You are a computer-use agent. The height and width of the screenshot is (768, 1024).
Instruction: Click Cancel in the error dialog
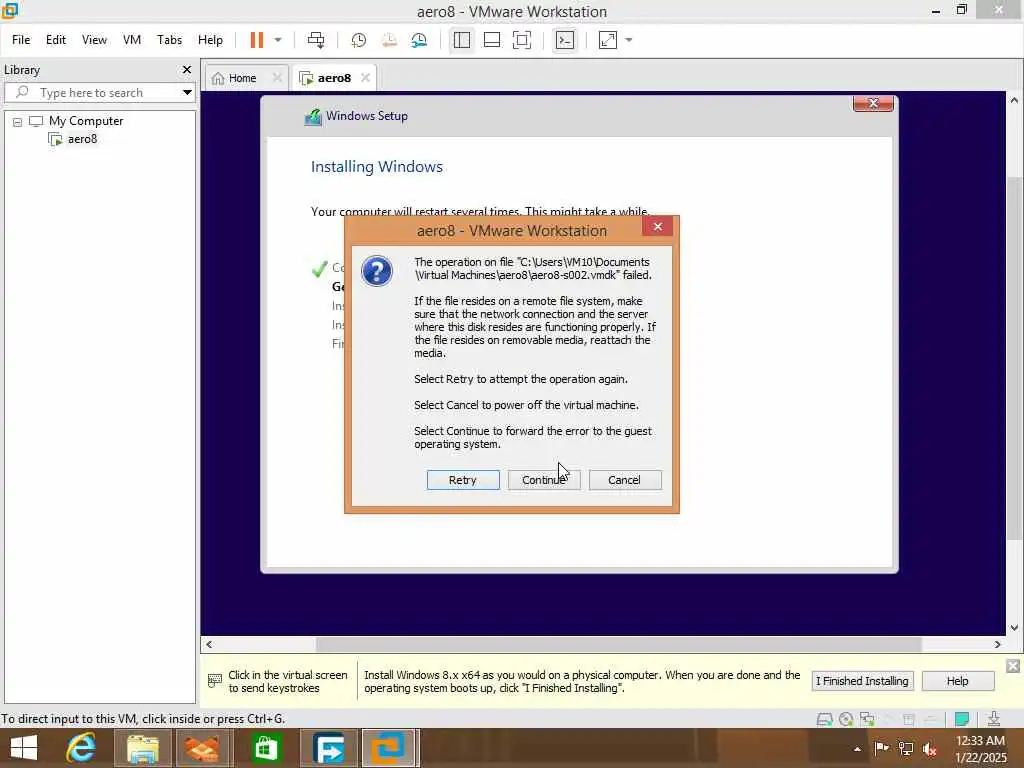point(625,480)
